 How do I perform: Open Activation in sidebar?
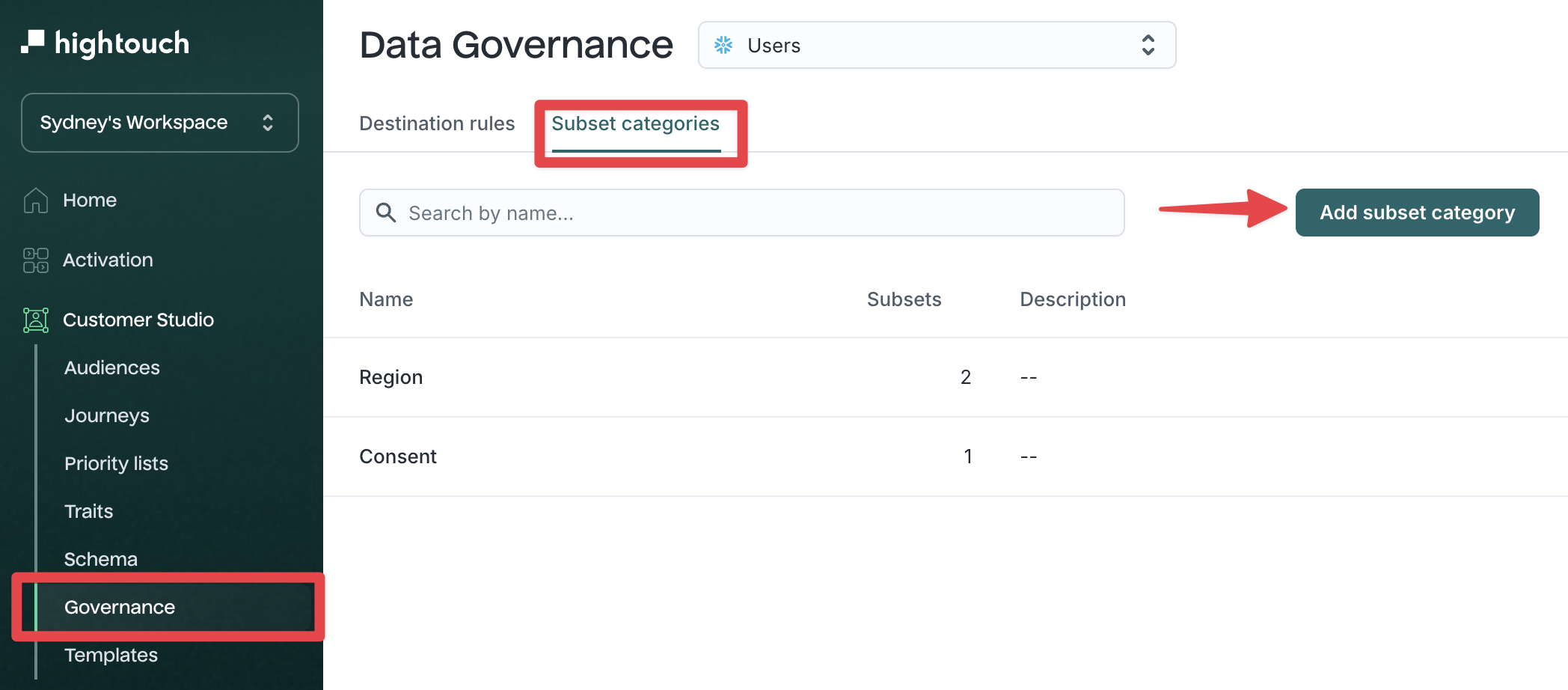[x=108, y=260]
